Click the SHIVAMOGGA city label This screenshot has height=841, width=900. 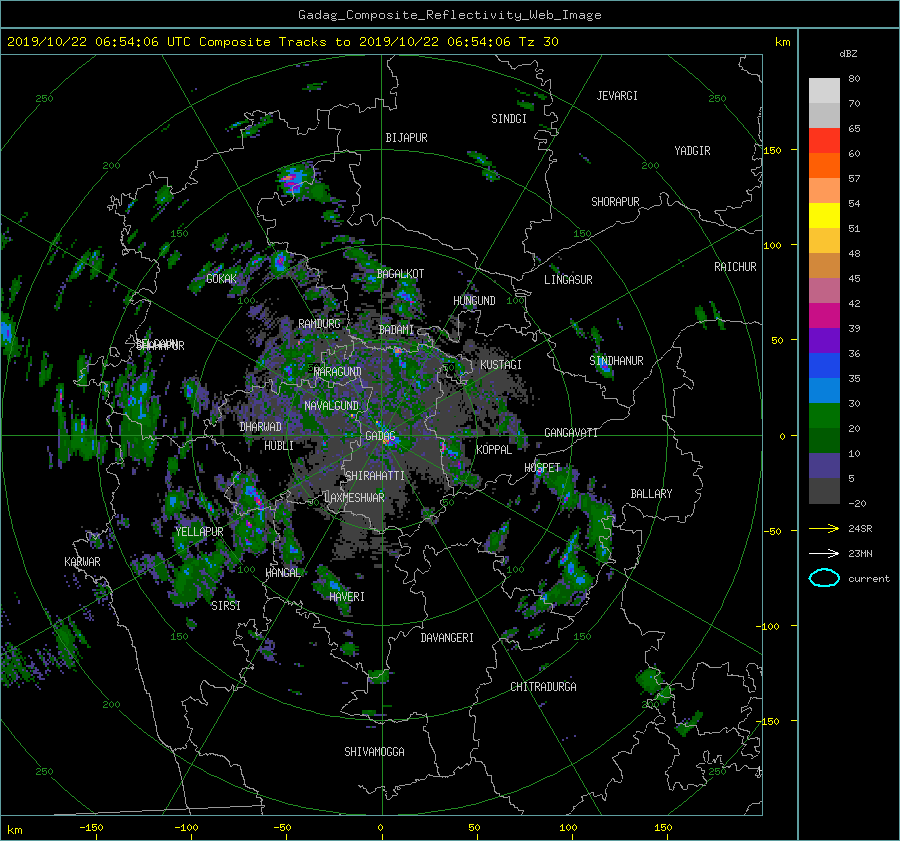[x=374, y=752]
